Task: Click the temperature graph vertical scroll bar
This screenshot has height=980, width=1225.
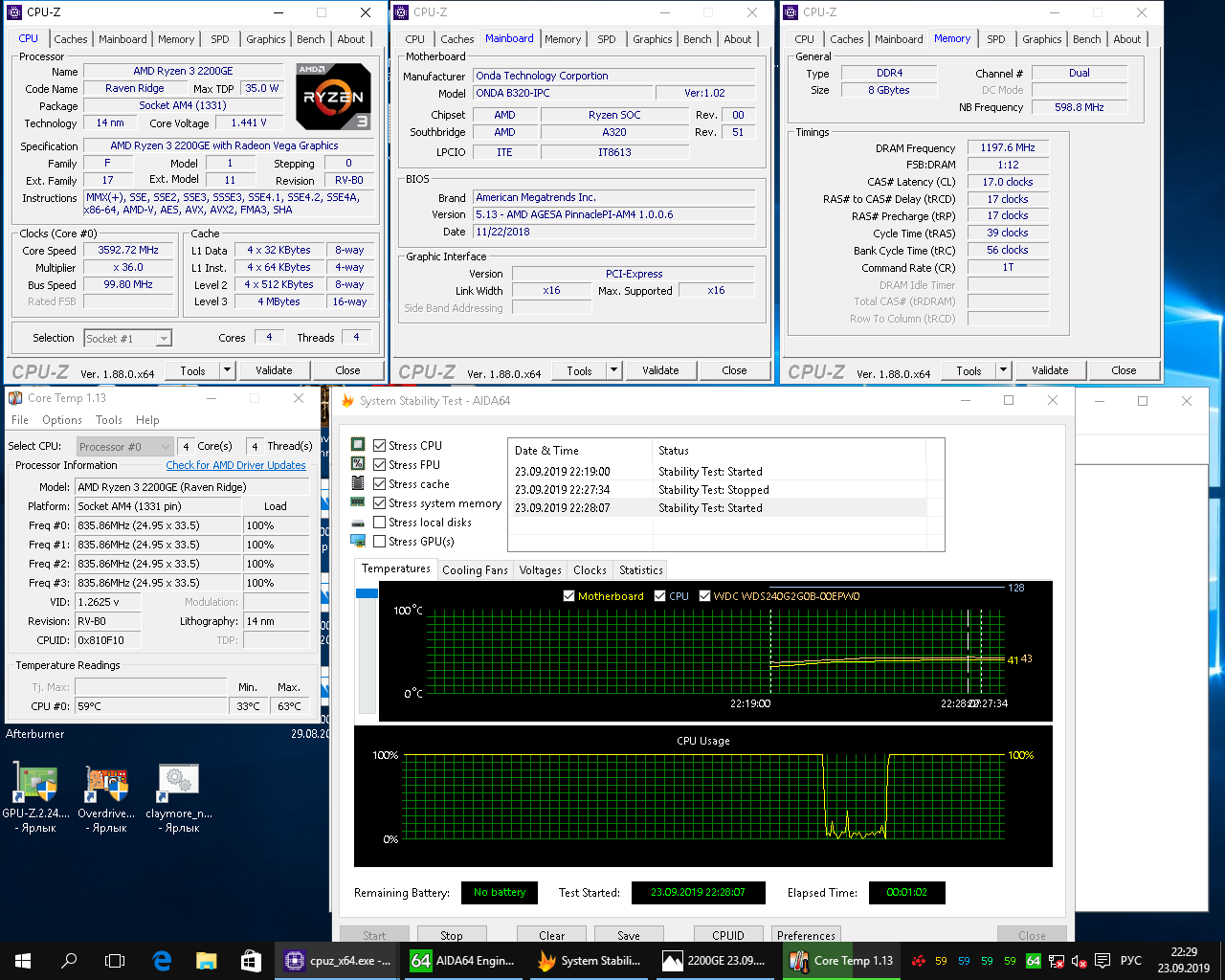Action: [367, 651]
